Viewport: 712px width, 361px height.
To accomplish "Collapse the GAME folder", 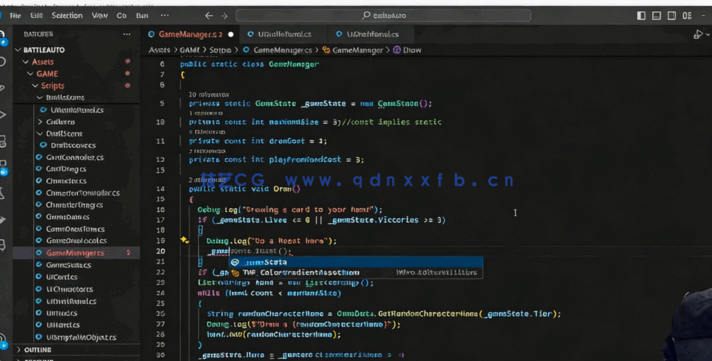I will (x=30, y=74).
